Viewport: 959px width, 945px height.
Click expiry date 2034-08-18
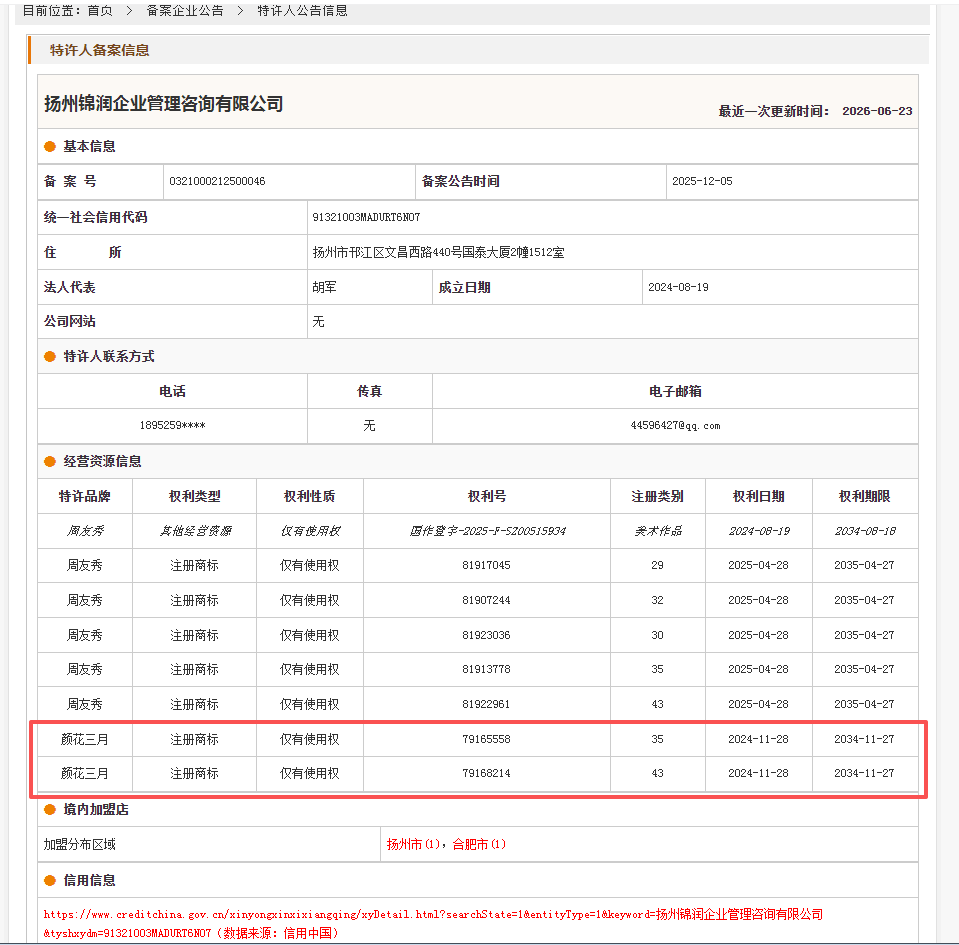(864, 531)
